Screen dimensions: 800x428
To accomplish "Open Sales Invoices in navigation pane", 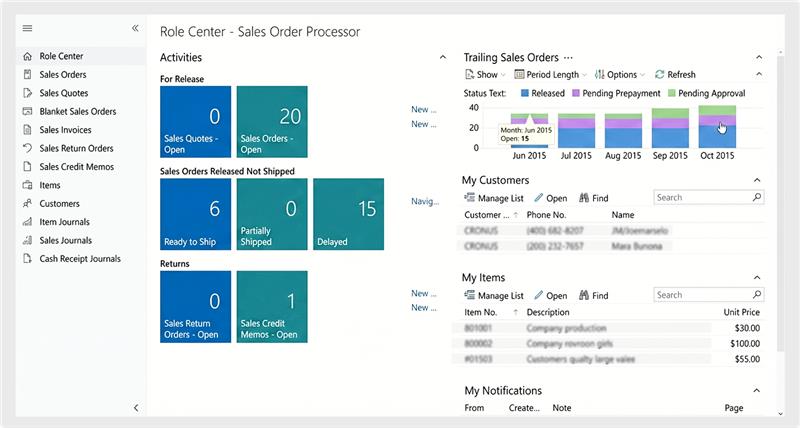I will (x=65, y=130).
